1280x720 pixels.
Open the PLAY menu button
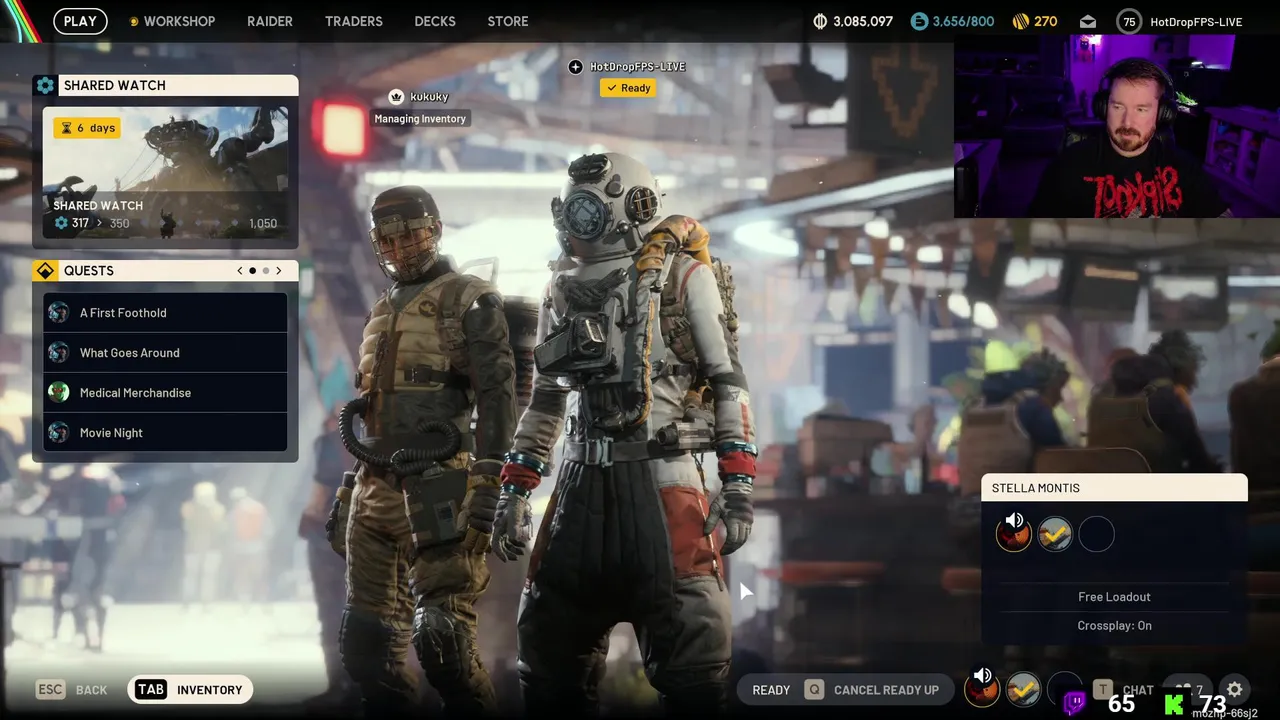pos(80,21)
